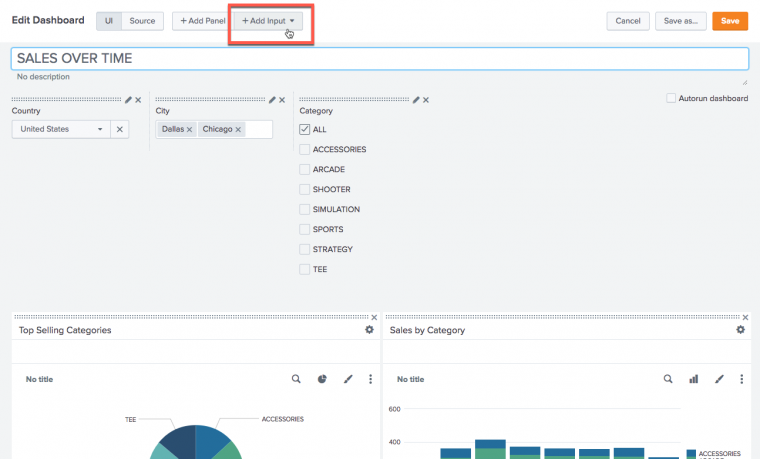Viewport: 760px width, 459px height.
Task: Uncheck the ALL category checkbox
Action: coord(304,129)
